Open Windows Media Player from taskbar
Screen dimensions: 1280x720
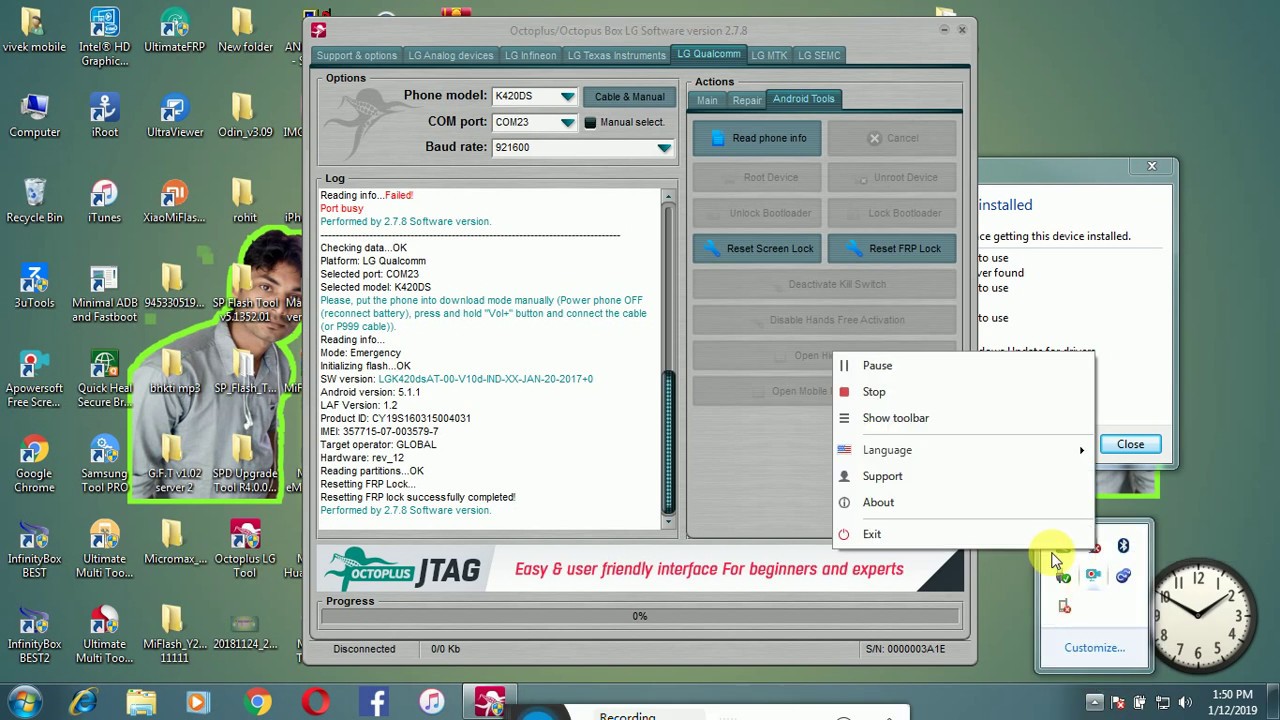(198, 703)
